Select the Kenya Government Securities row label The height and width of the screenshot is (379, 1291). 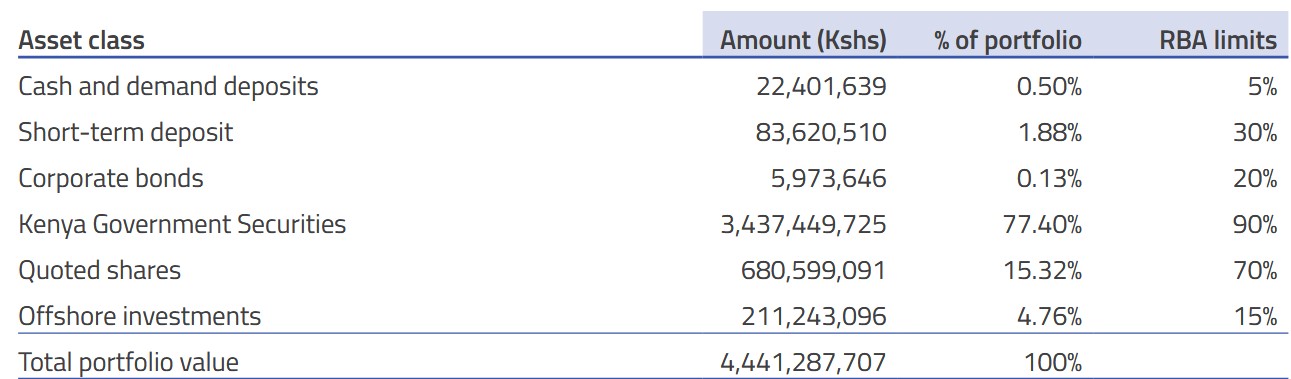(182, 225)
